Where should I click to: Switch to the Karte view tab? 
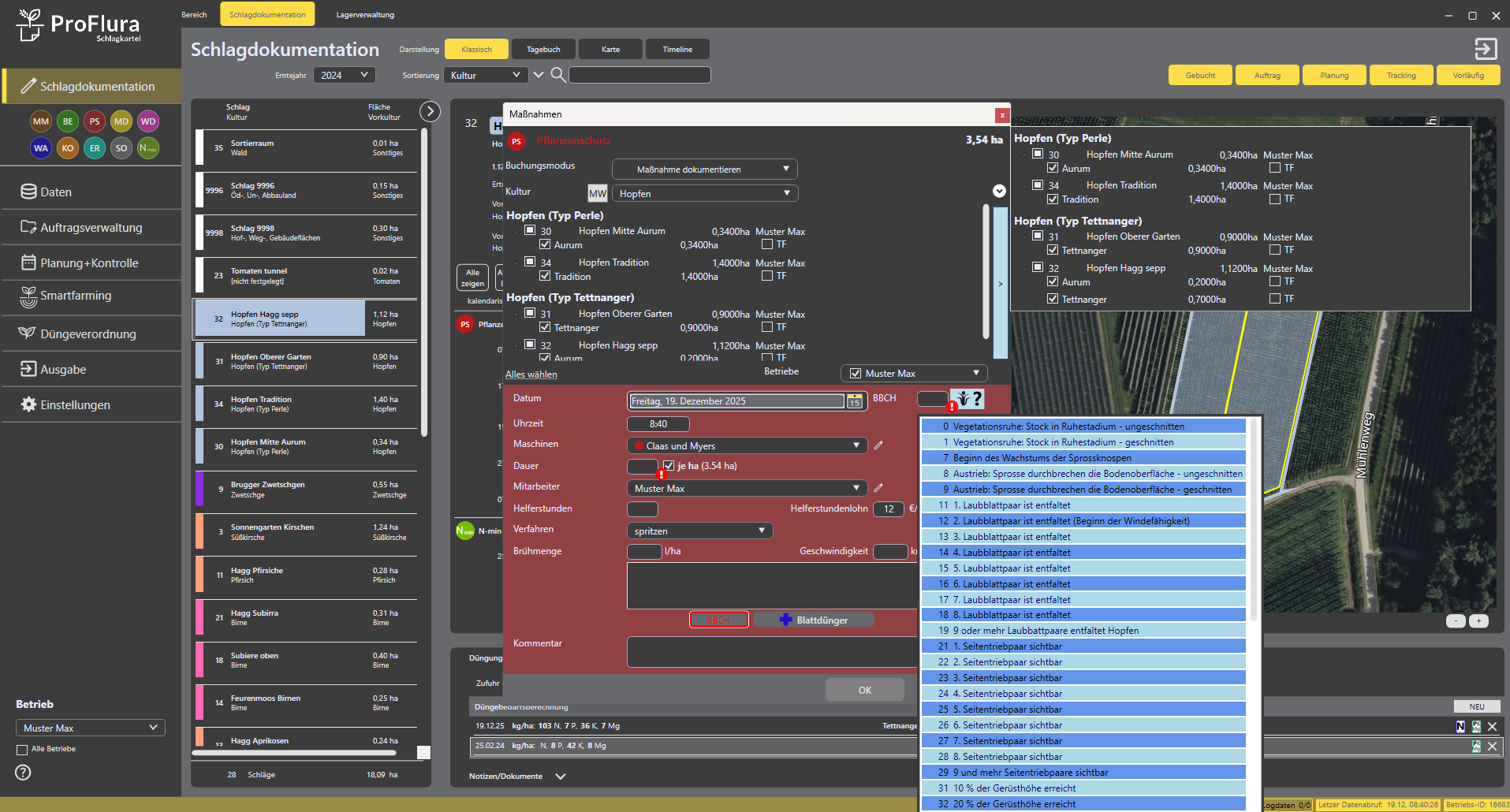point(610,49)
